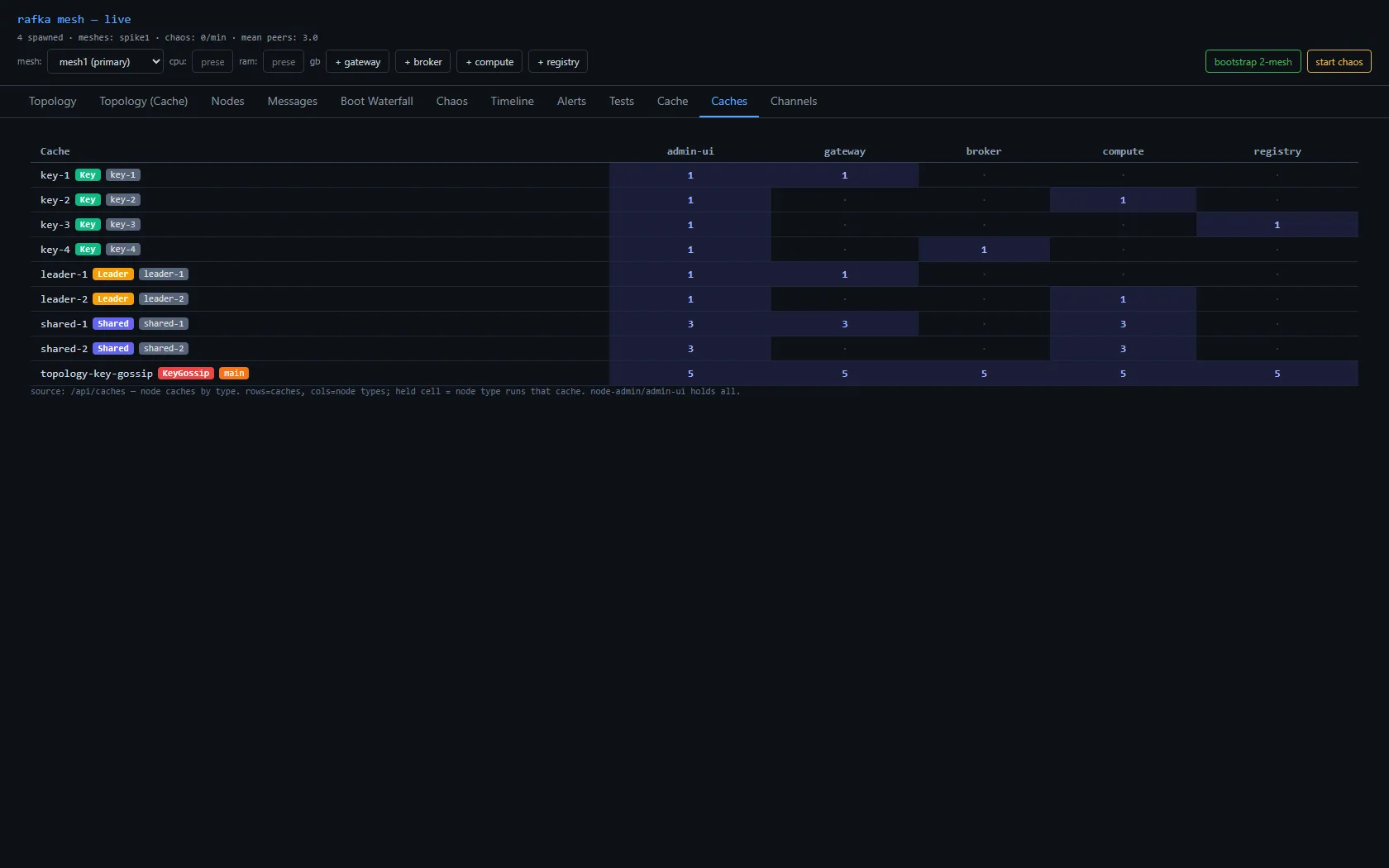Select the Timeline tab

point(513,101)
